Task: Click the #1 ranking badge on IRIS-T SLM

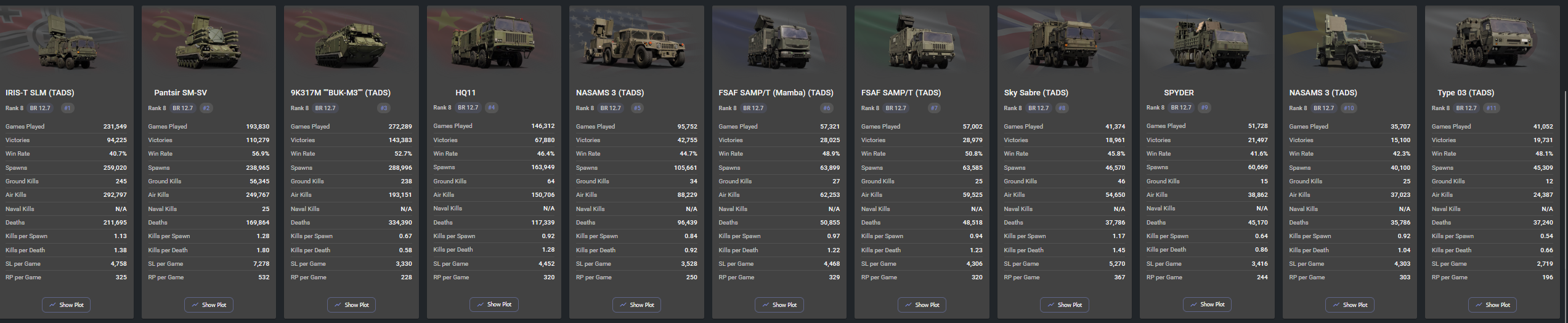Action: pos(67,108)
